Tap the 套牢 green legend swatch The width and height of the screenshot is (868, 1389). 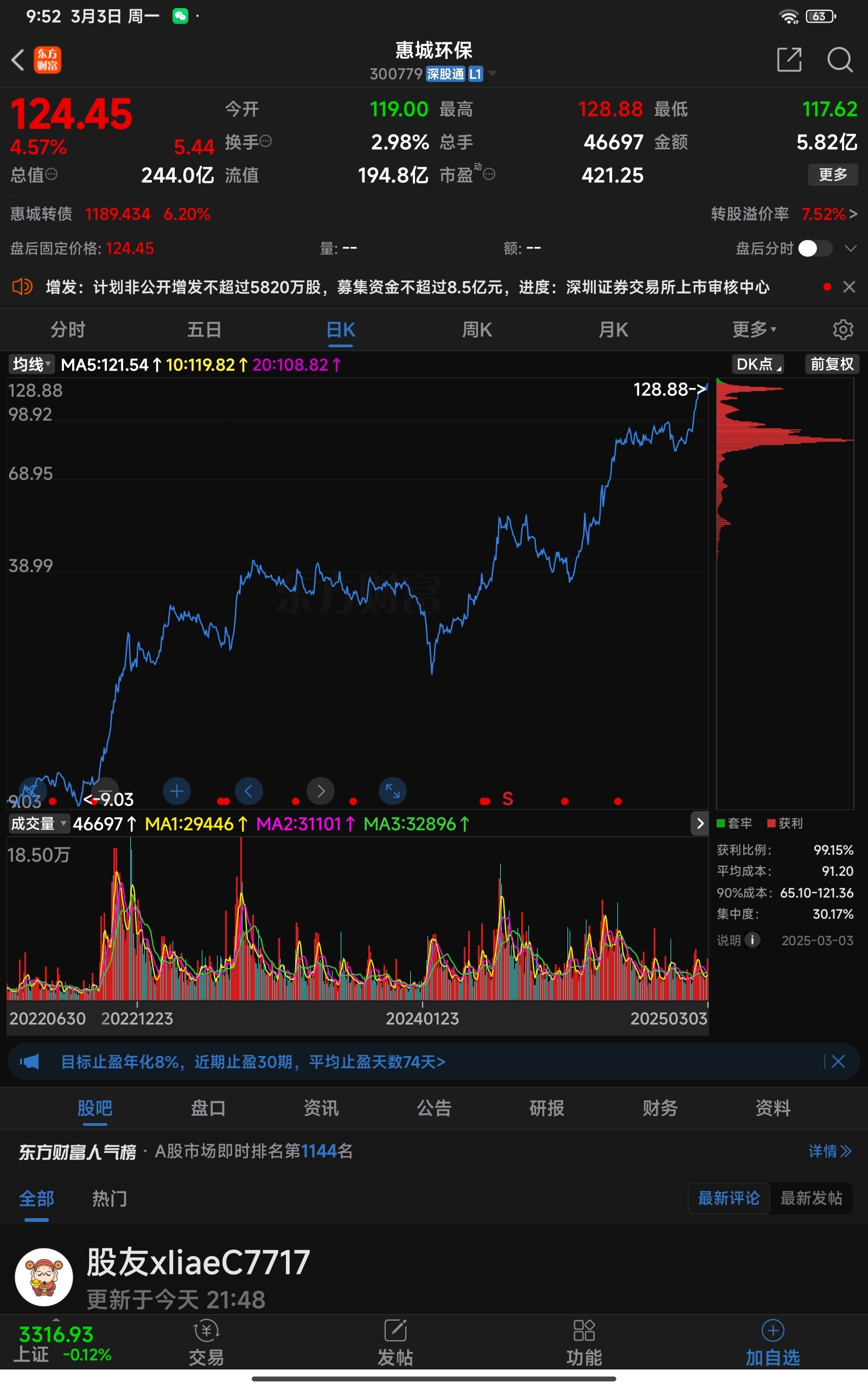(x=720, y=823)
